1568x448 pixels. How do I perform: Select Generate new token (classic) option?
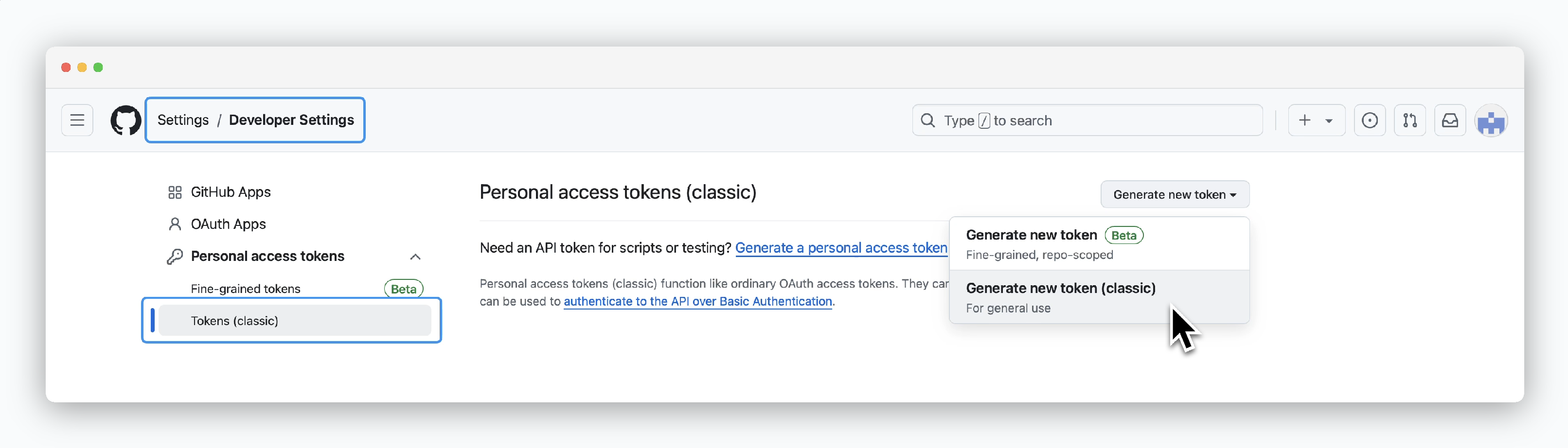[x=1099, y=296]
